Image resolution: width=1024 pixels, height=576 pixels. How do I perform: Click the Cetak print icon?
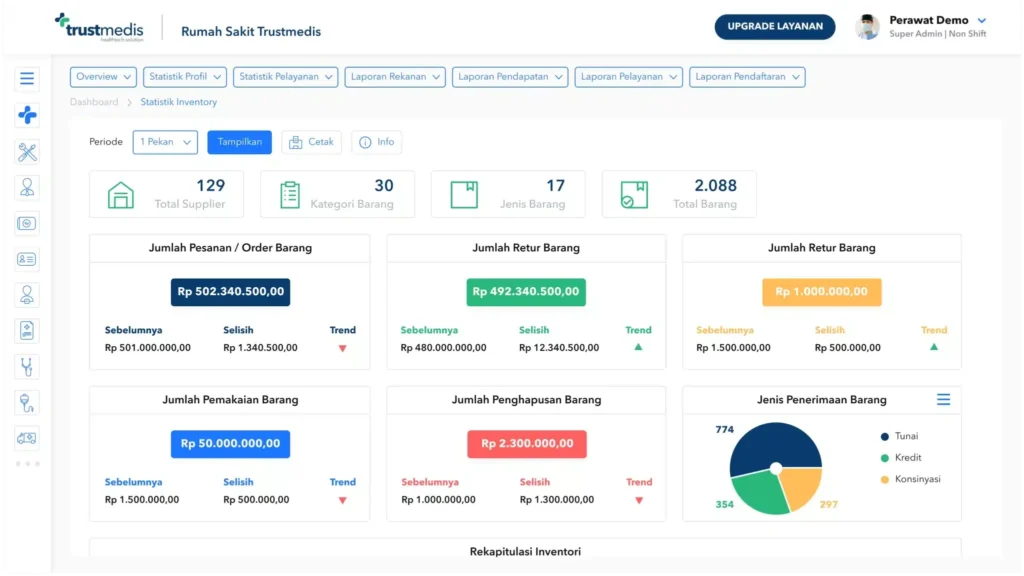[295, 141]
